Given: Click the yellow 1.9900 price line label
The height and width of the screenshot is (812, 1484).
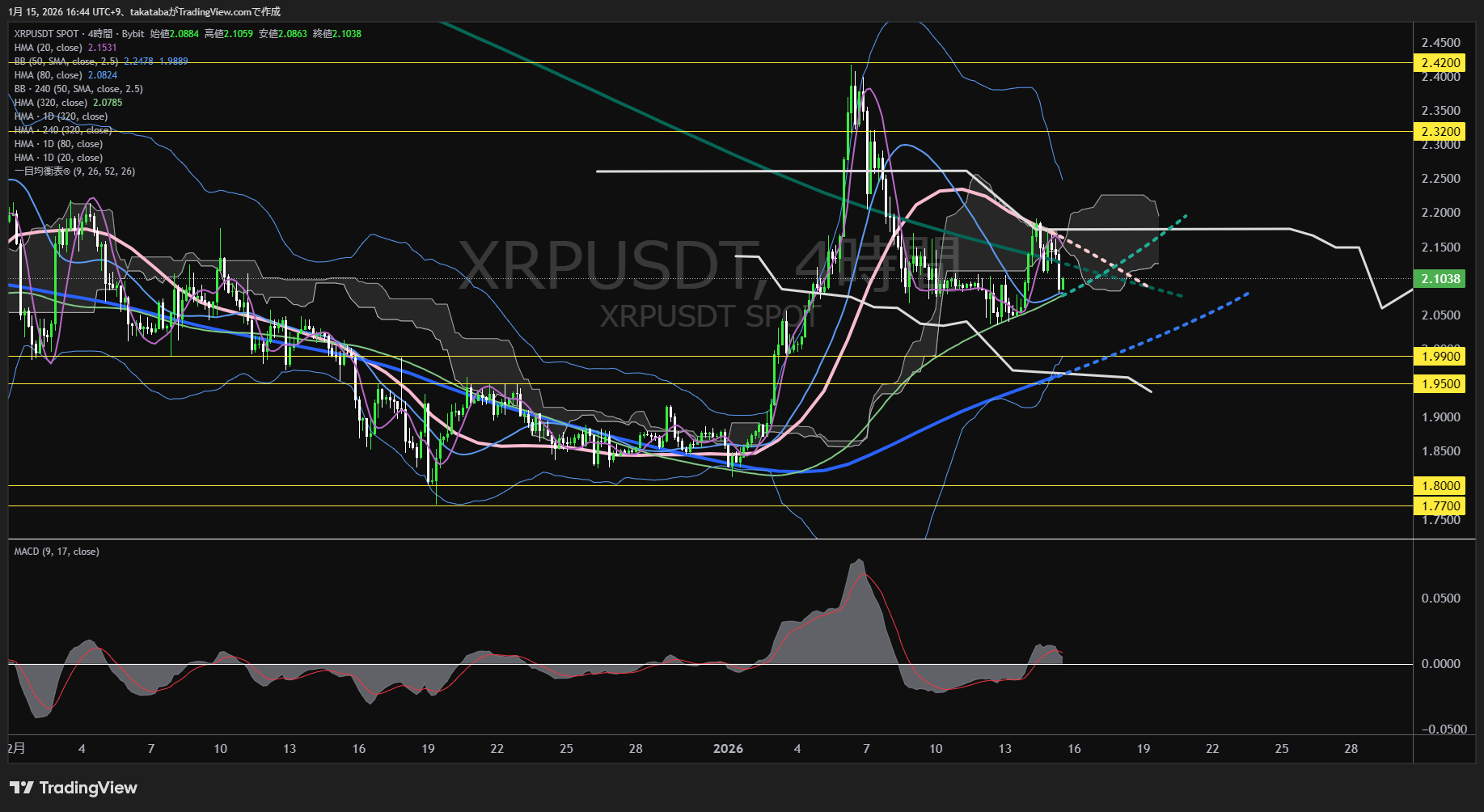Looking at the screenshot, I should point(1440,356).
